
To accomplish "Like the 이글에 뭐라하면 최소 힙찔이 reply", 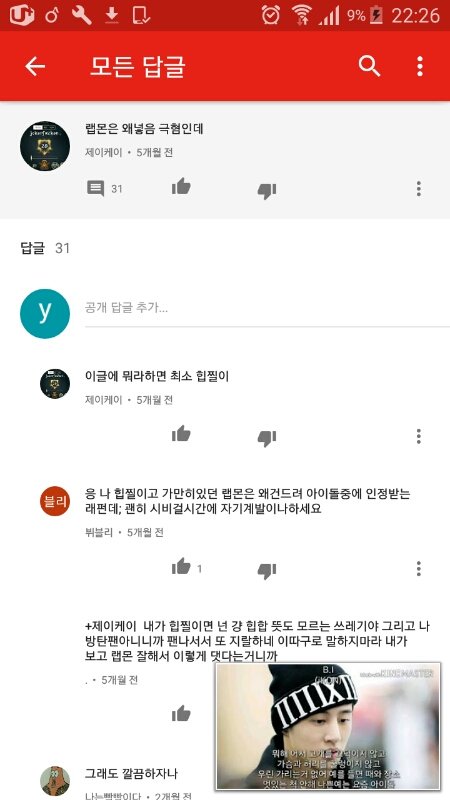I will [x=181, y=434].
